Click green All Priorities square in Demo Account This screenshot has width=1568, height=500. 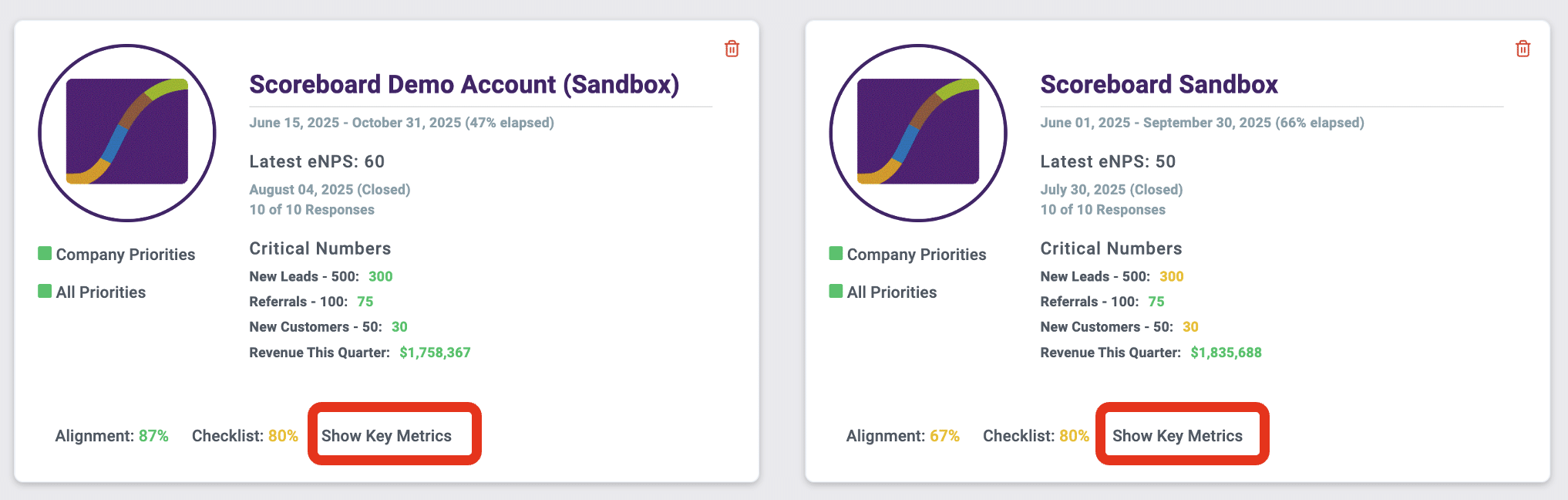pyautogui.click(x=45, y=291)
